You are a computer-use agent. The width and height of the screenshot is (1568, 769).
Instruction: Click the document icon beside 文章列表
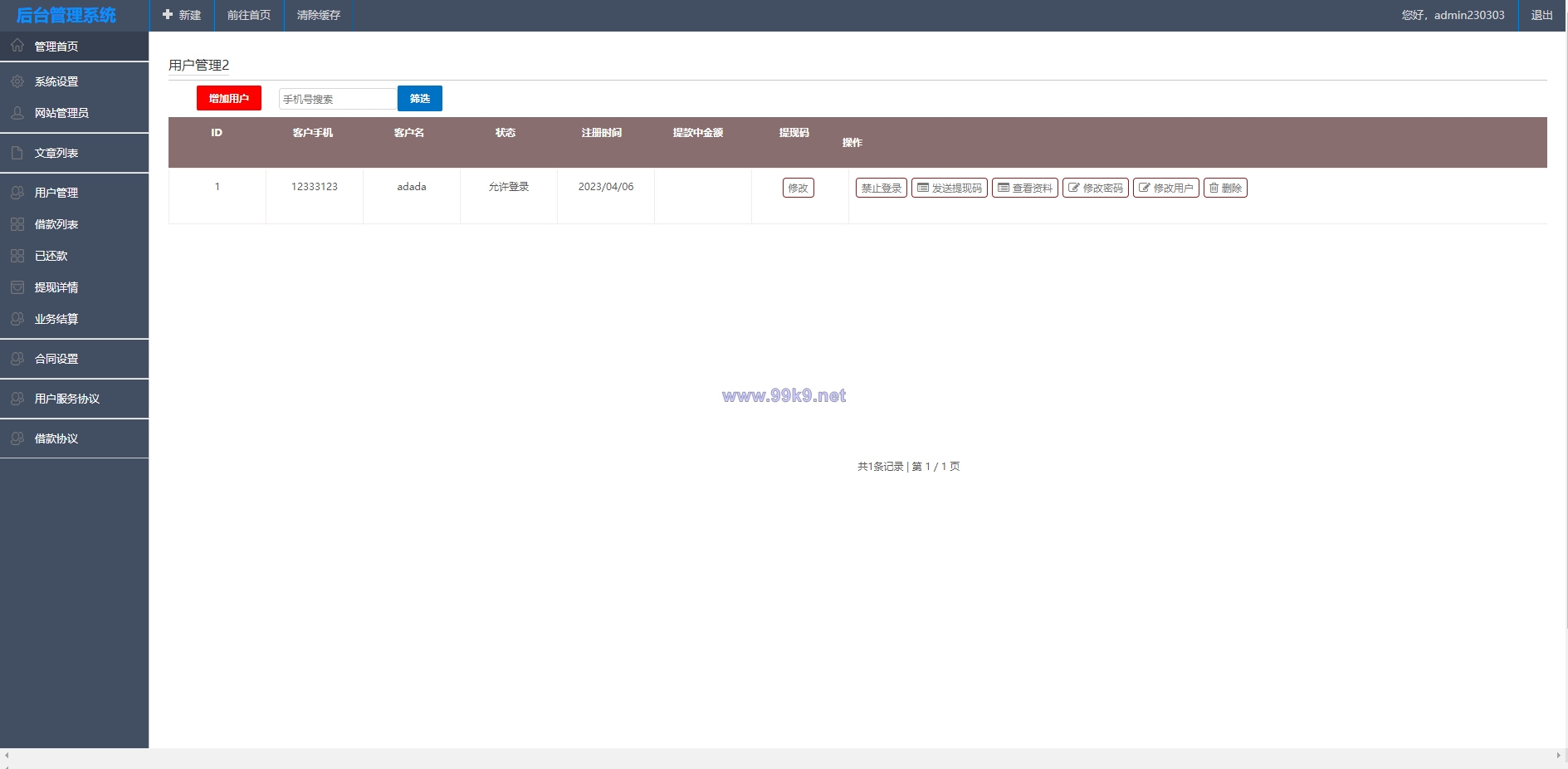coord(17,153)
